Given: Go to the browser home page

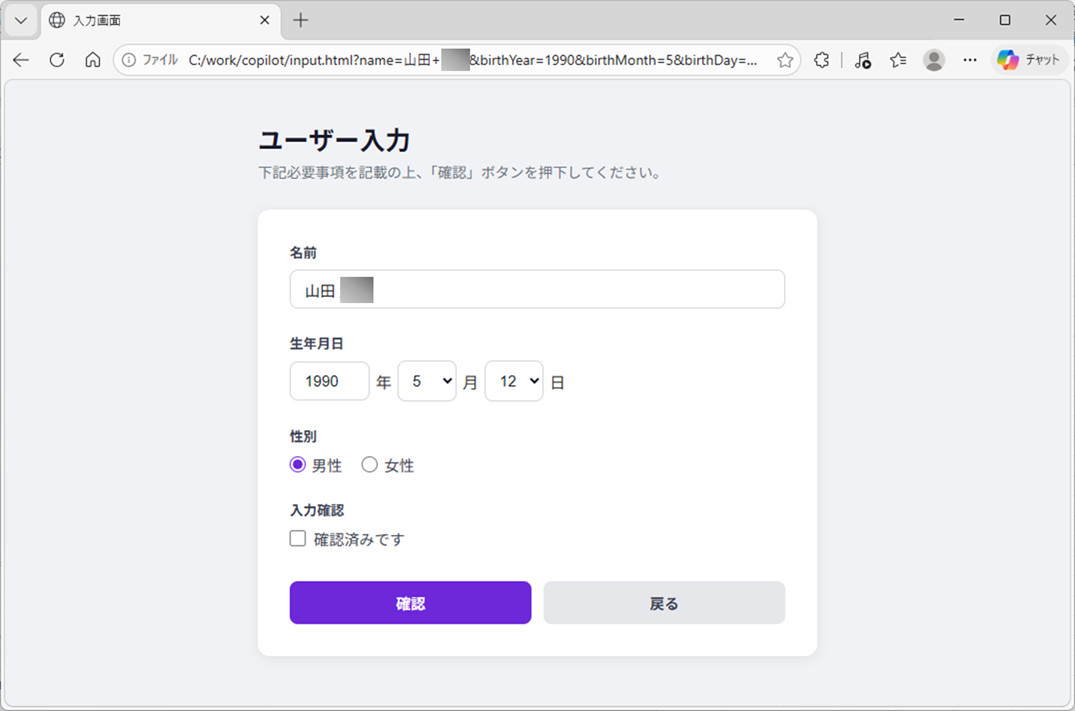Looking at the screenshot, I should point(93,60).
